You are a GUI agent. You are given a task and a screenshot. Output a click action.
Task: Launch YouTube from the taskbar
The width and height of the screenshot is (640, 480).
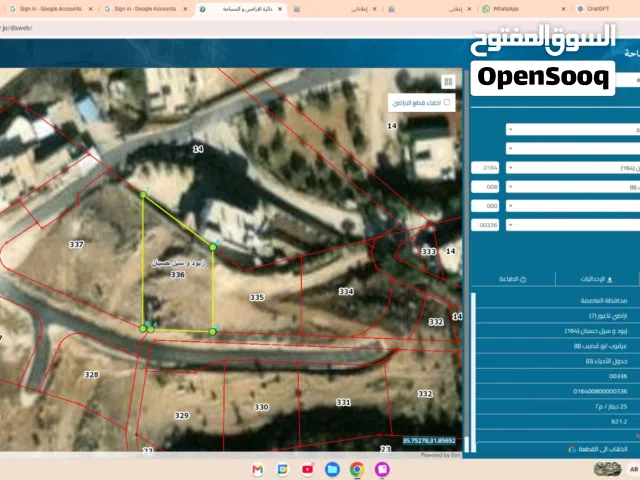coord(307,469)
